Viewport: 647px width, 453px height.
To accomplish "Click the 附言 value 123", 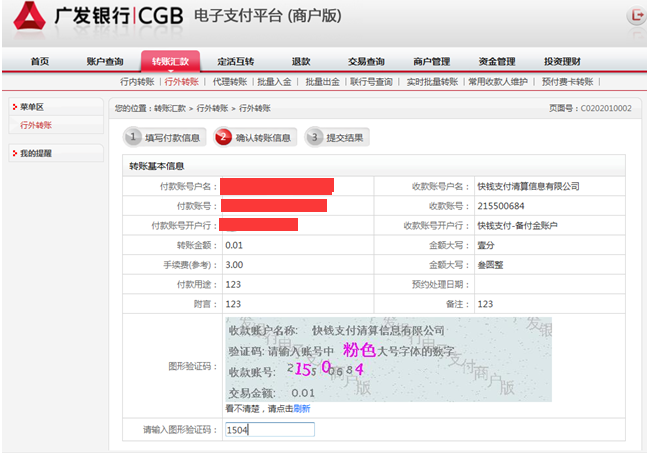I will coord(233,304).
